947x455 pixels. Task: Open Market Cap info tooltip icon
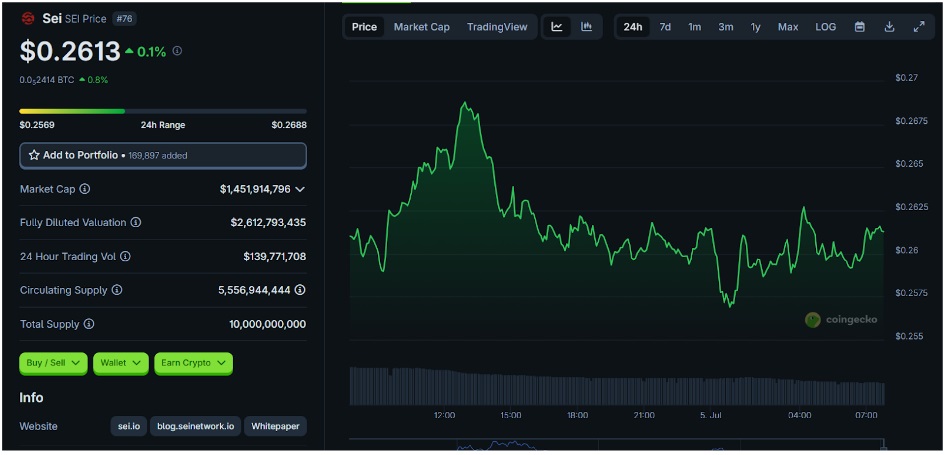point(85,189)
